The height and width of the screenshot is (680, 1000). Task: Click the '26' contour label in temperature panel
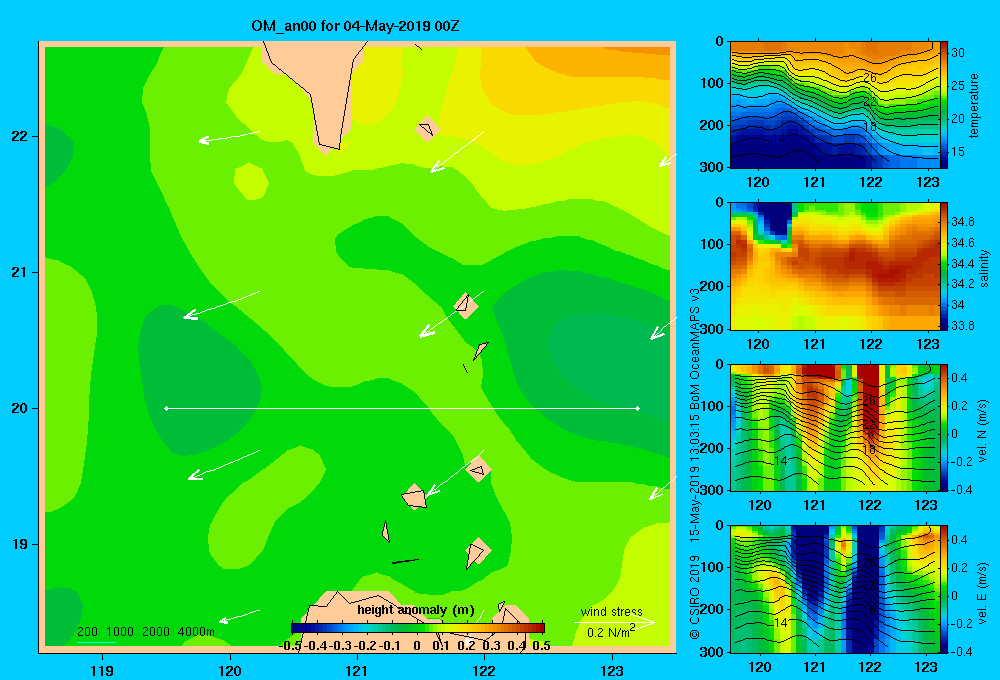pos(869,77)
